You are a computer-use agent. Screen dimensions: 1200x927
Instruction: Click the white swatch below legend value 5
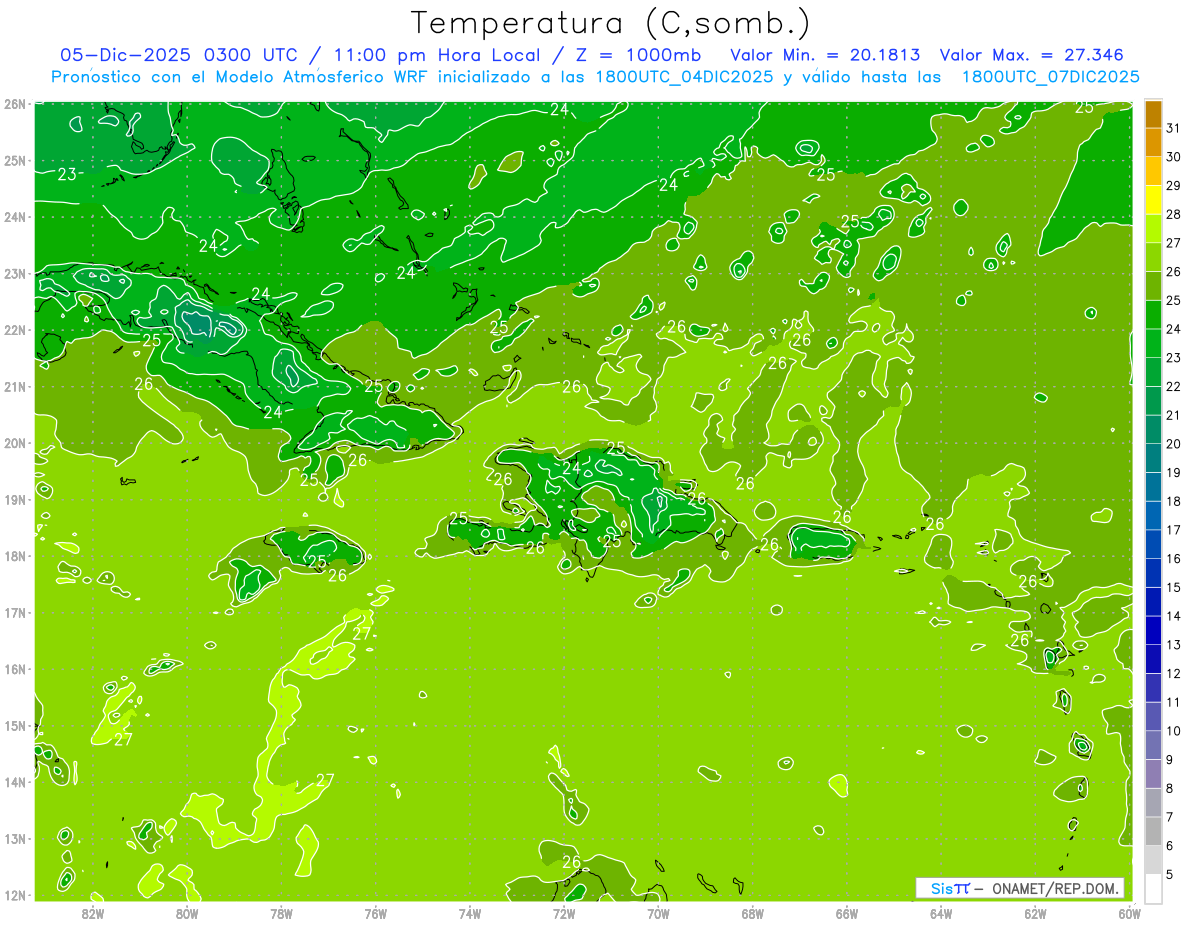pos(1154,887)
